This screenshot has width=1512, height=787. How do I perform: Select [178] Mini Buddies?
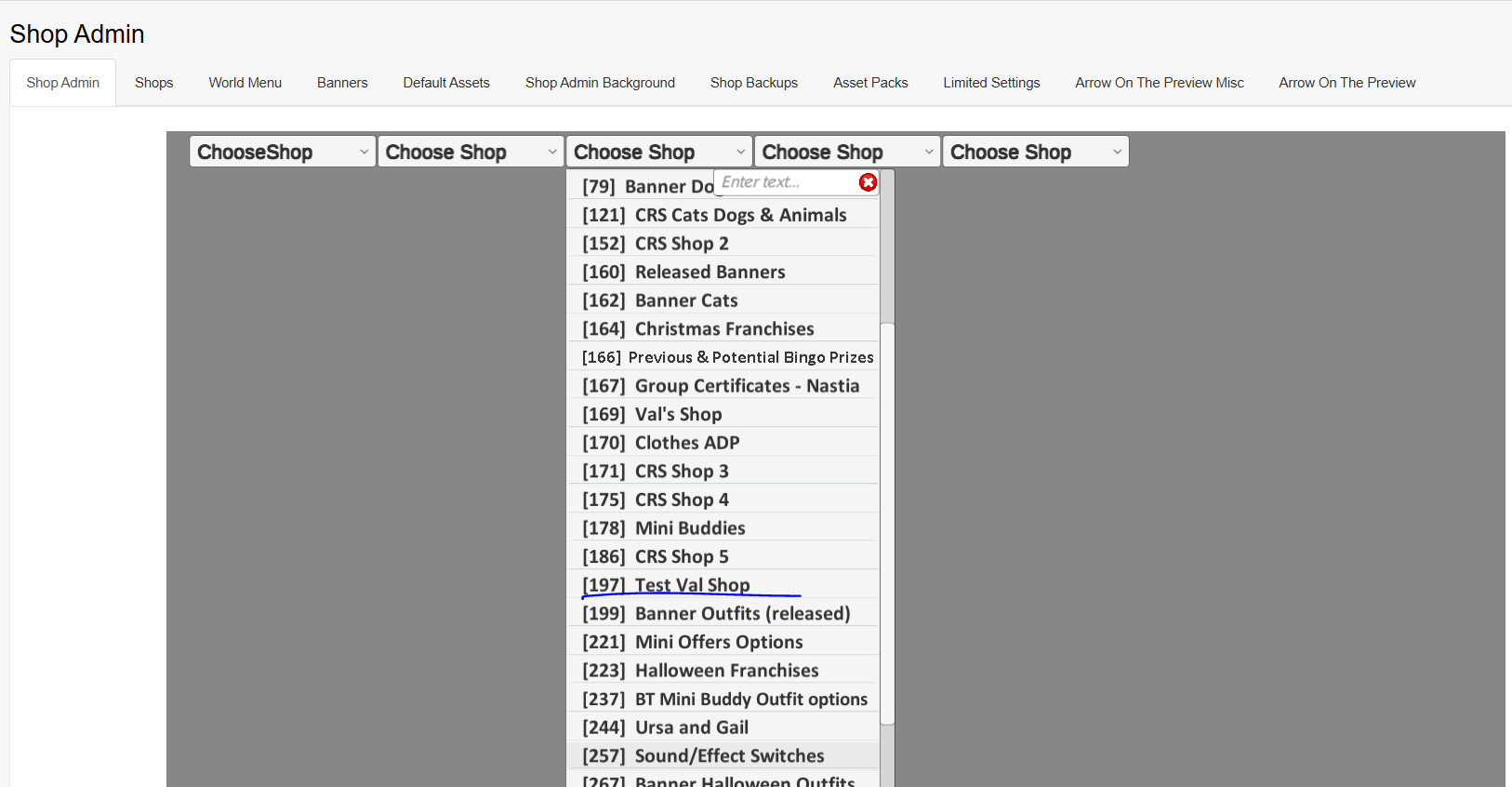[x=723, y=527]
